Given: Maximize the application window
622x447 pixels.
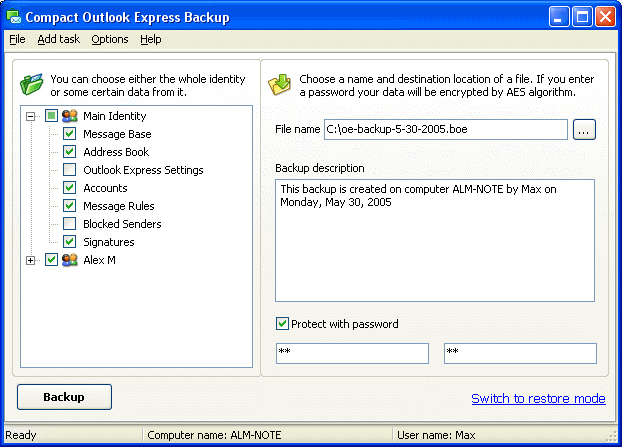Looking at the screenshot, I should pos(582,17).
